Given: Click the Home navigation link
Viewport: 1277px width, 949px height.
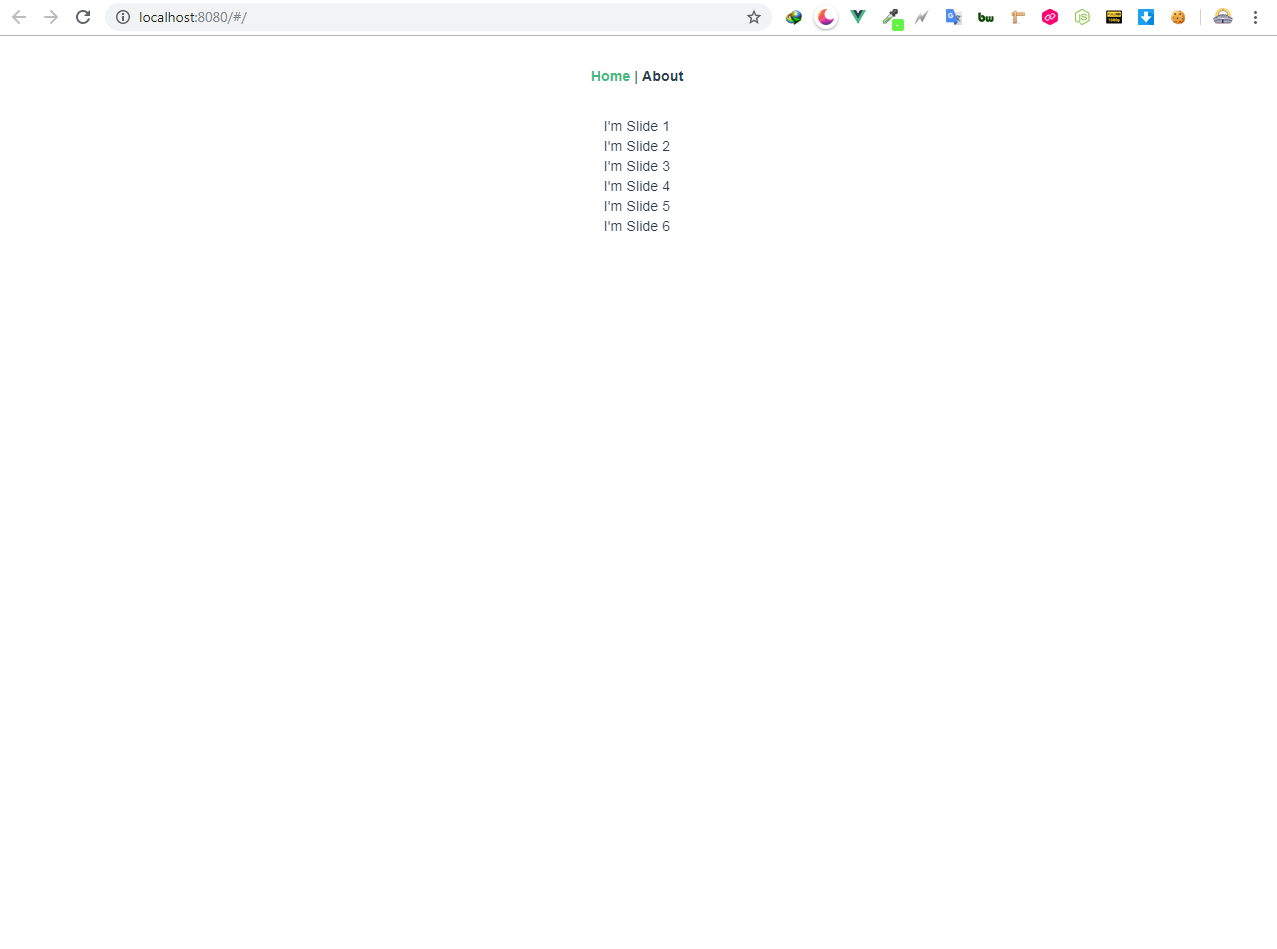Looking at the screenshot, I should point(610,76).
